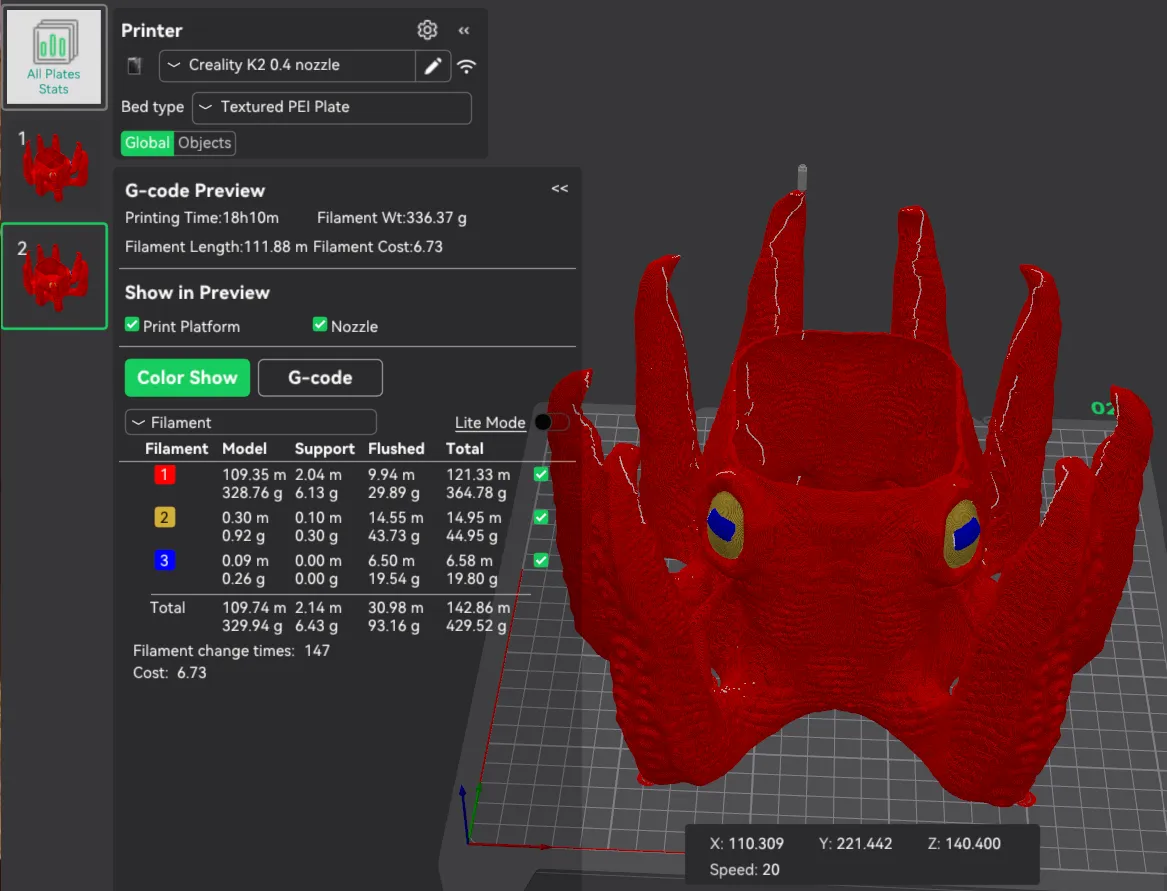Click the X: 110.309 coordinate readout

(746, 843)
